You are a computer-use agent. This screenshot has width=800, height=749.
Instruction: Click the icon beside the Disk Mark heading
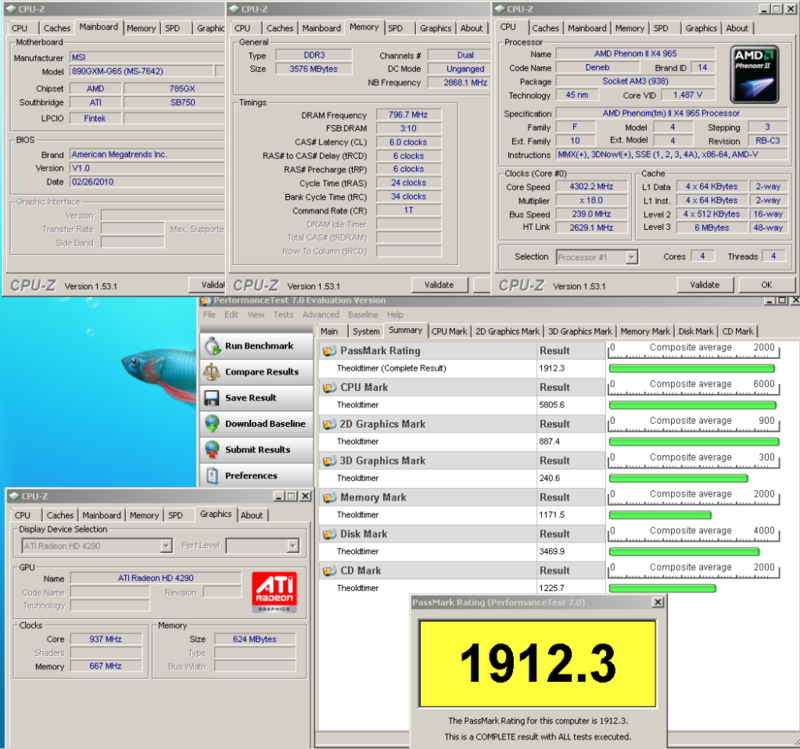tap(329, 534)
